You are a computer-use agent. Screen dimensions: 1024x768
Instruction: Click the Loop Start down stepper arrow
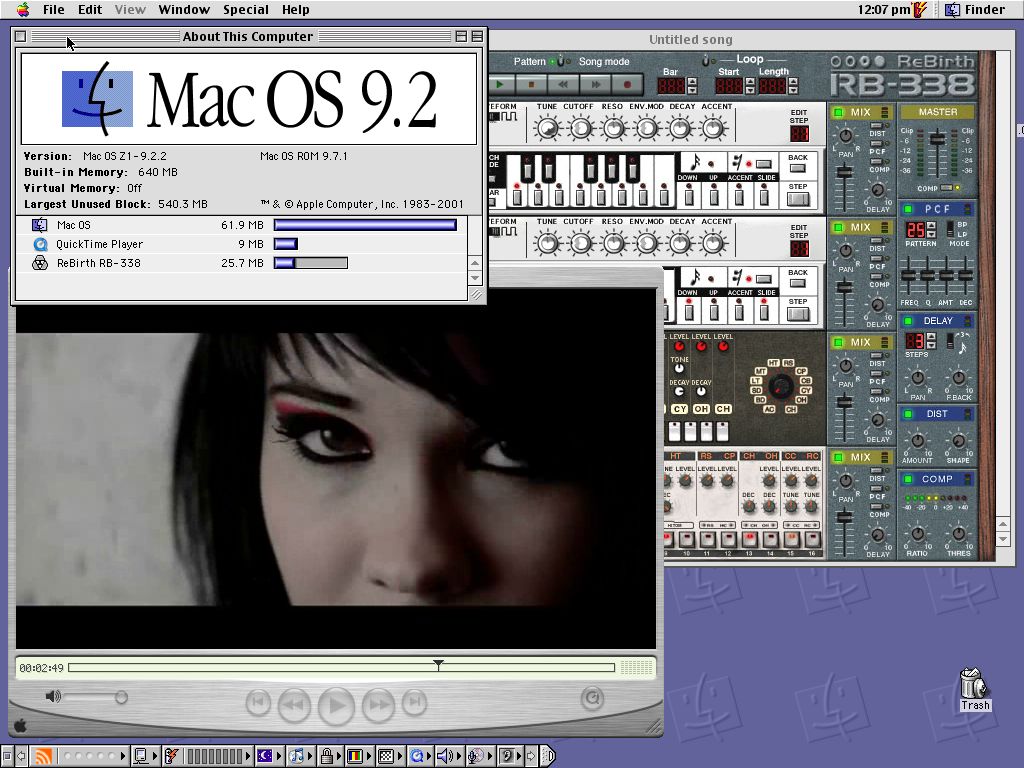[x=750, y=90]
